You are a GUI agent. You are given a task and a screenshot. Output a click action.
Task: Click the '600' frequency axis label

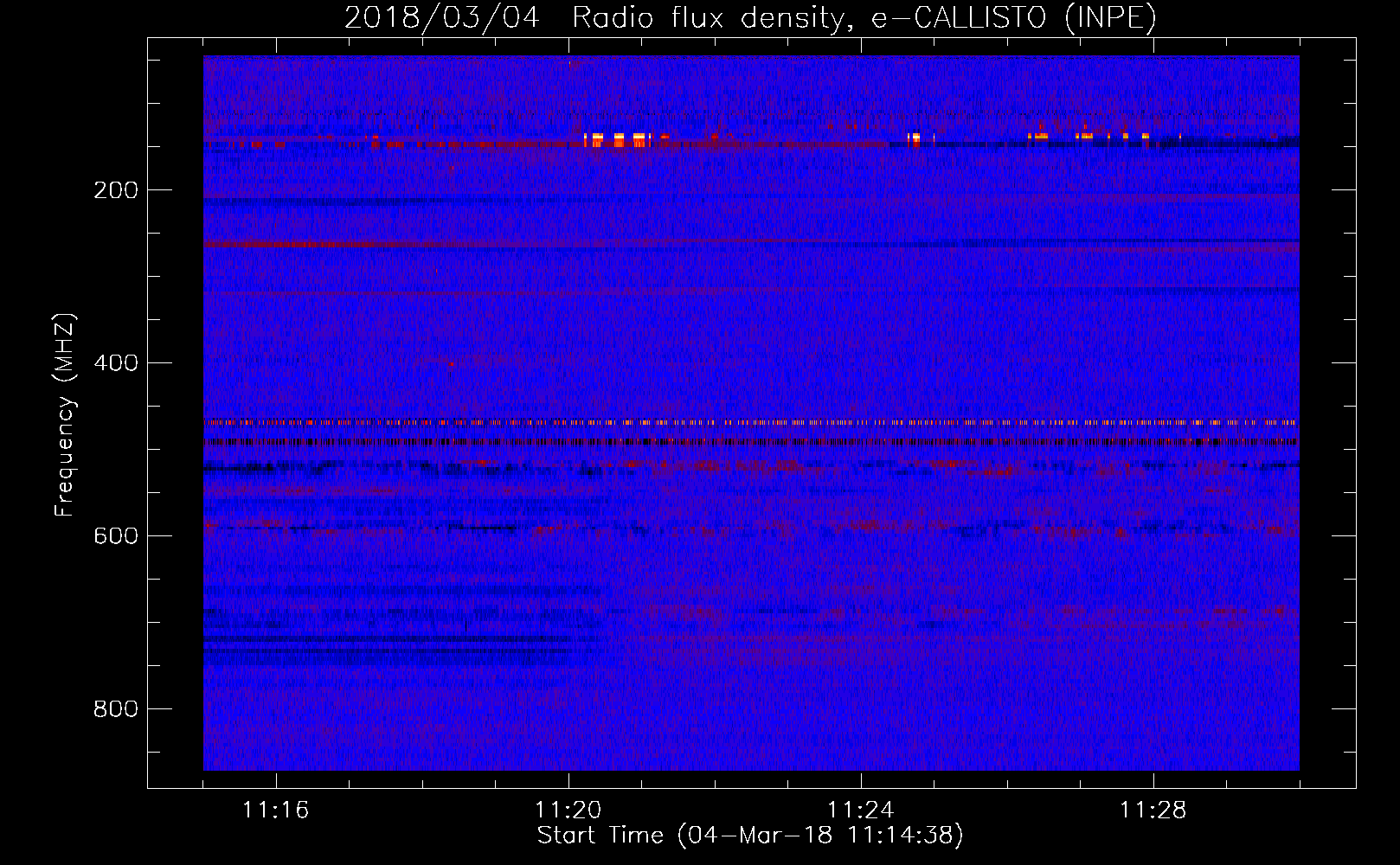pyautogui.click(x=116, y=536)
